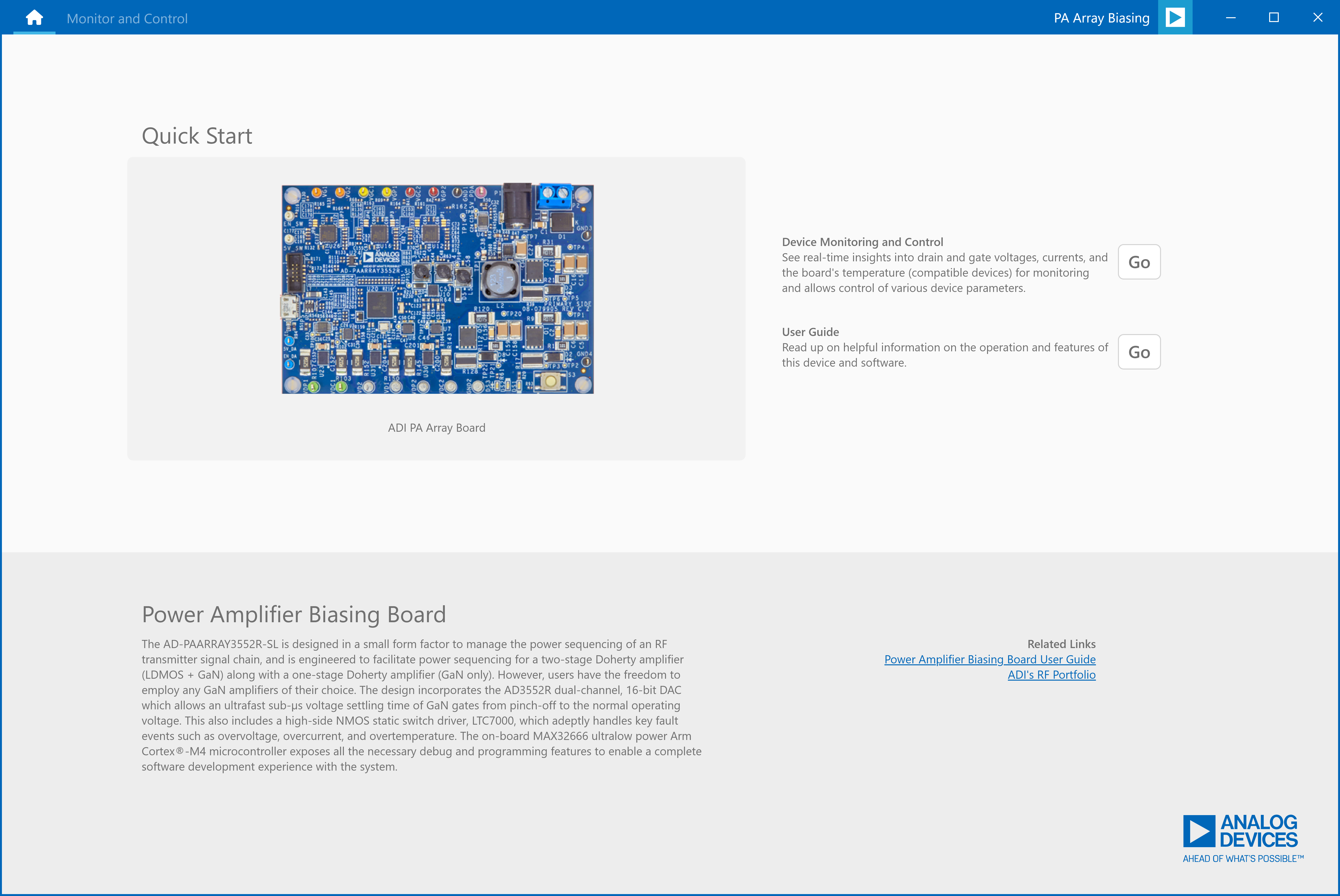This screenshot has height=896, width=1340.
Task: Open the Monitor and Control tab
Action: 127,18
